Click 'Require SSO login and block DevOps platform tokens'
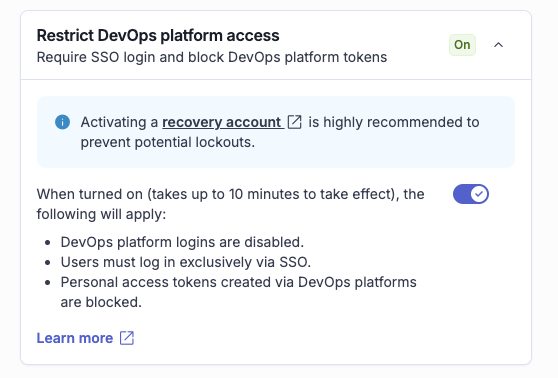 (212, 57)
